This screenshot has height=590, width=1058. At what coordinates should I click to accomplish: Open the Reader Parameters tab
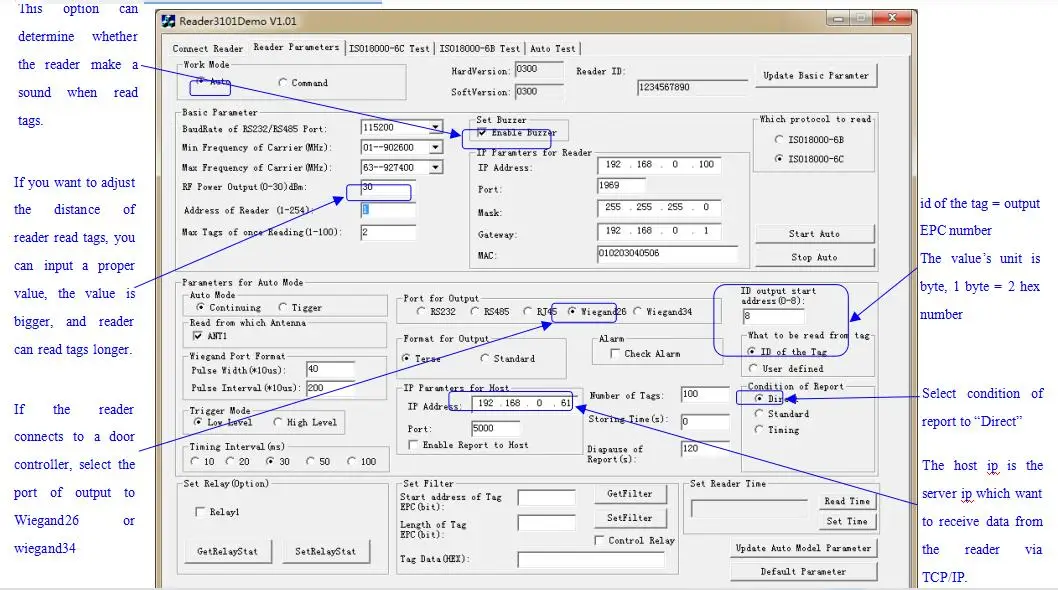coord(296,47)
